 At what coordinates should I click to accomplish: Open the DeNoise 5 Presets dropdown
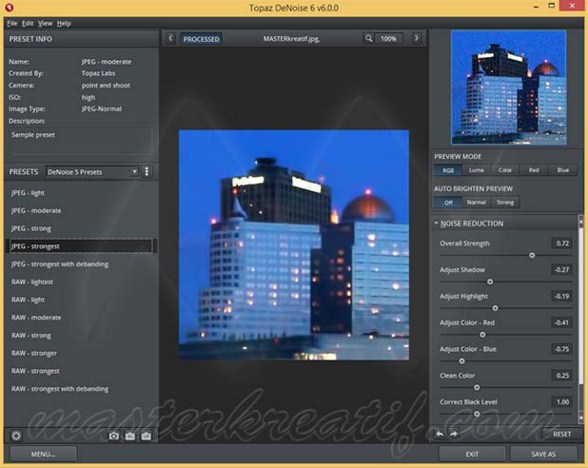92,172
